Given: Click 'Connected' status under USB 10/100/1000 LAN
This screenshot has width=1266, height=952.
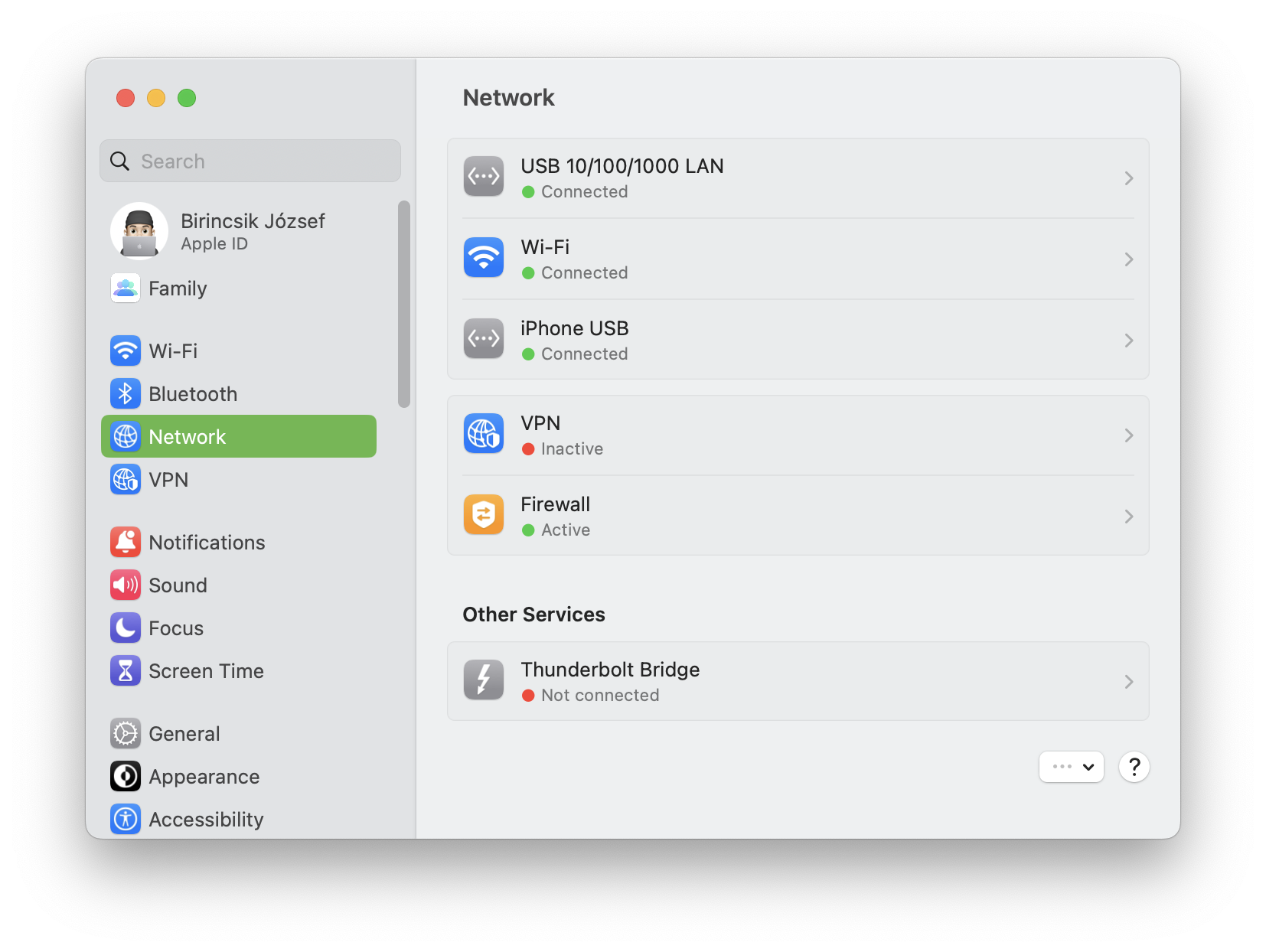Looking at the screenshot, I should click(585, 192).
